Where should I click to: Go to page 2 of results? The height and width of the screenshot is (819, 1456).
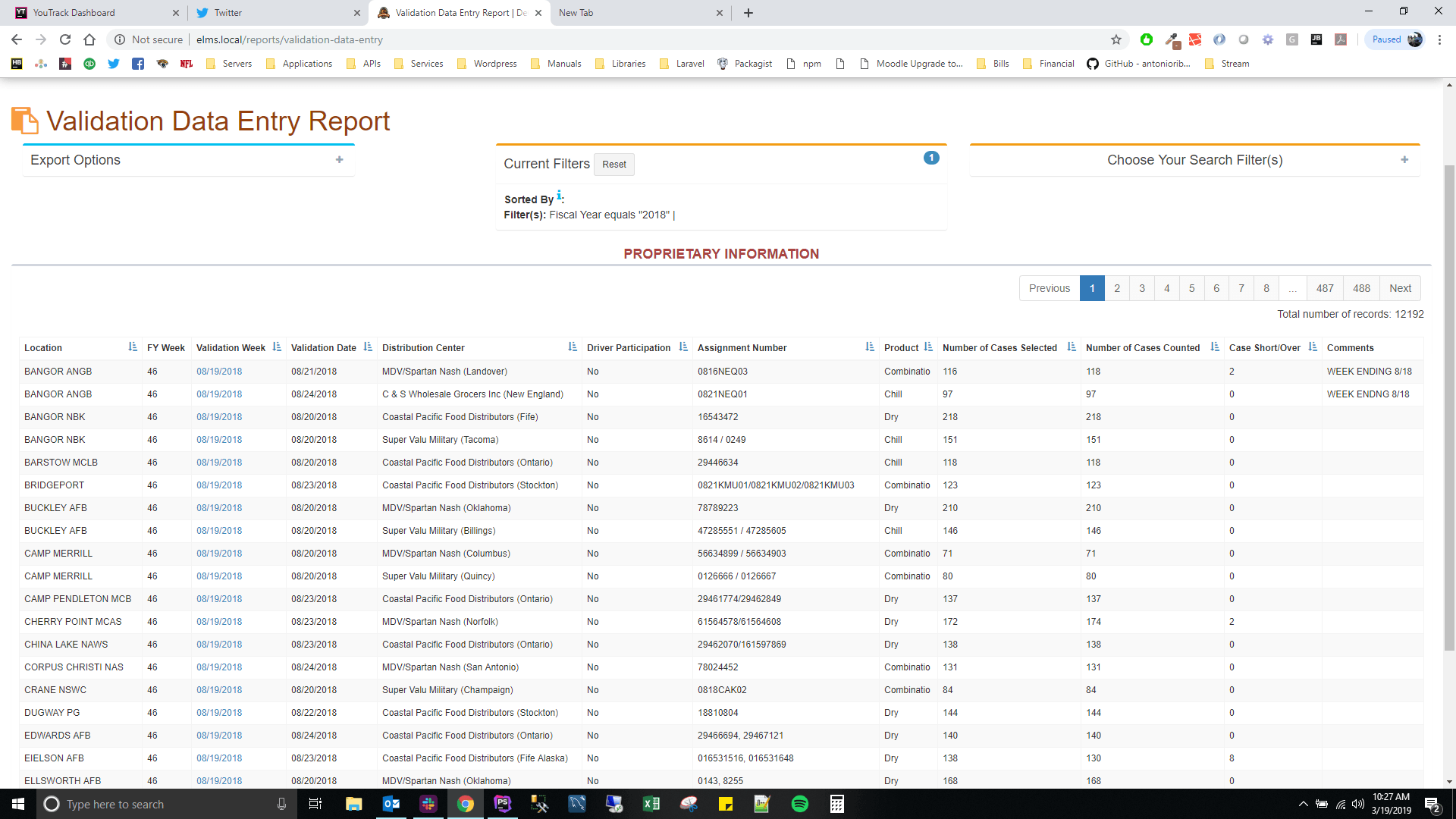click(x=1117, y=288)
